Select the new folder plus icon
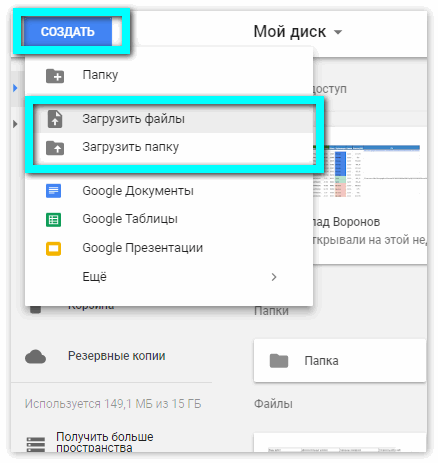Screen dimensions: 438x463 (x=55, y=76)
